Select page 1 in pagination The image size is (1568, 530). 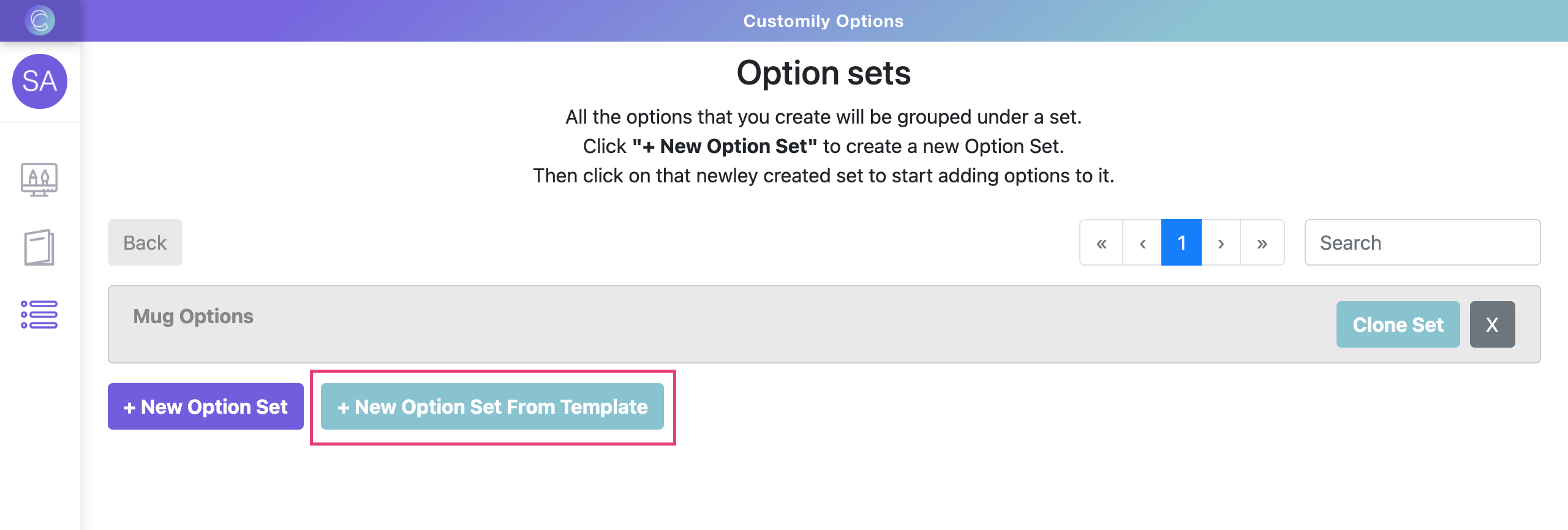click(1182, 243)
